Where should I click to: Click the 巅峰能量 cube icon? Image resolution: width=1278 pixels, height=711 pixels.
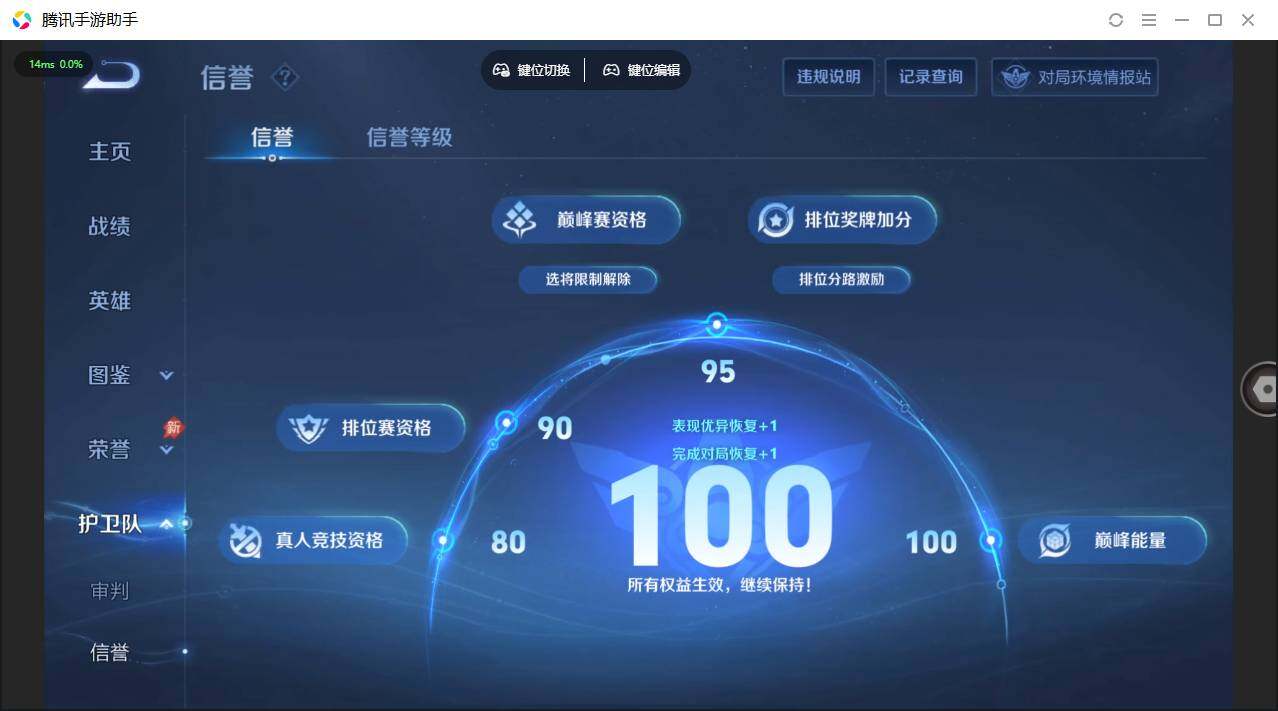tap(1055, 541)
